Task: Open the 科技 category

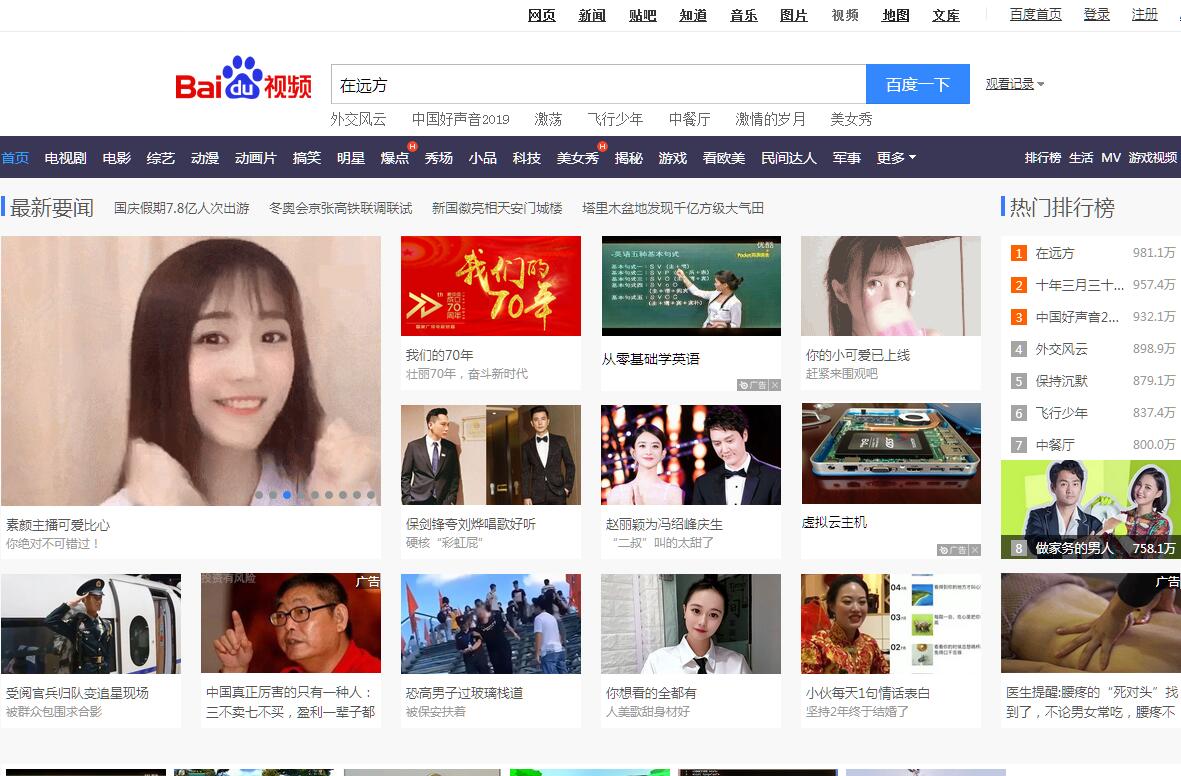Action: tap(526, 157)
